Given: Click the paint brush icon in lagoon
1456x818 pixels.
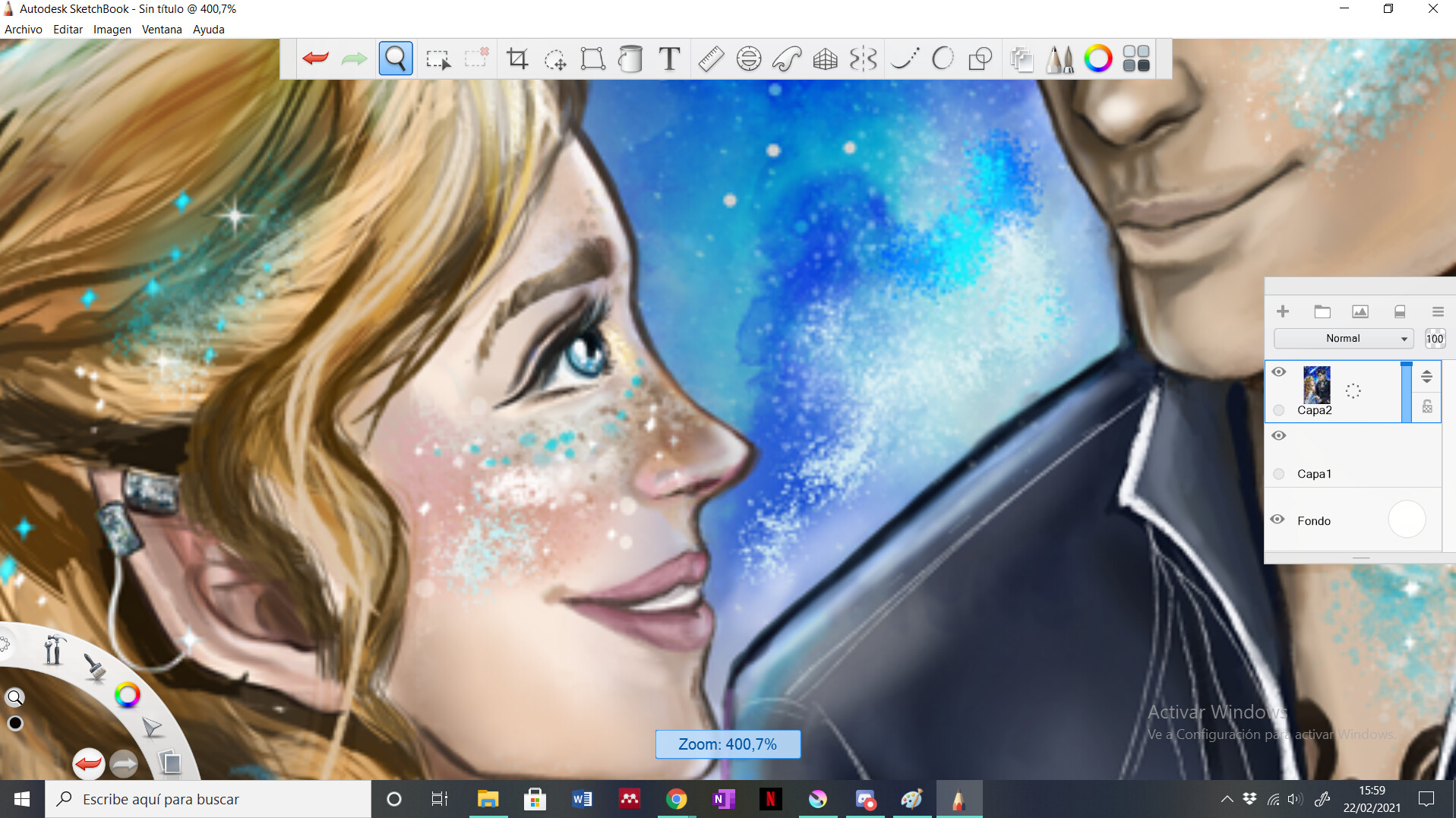Looking at the screenshot, I should (94, 668).
